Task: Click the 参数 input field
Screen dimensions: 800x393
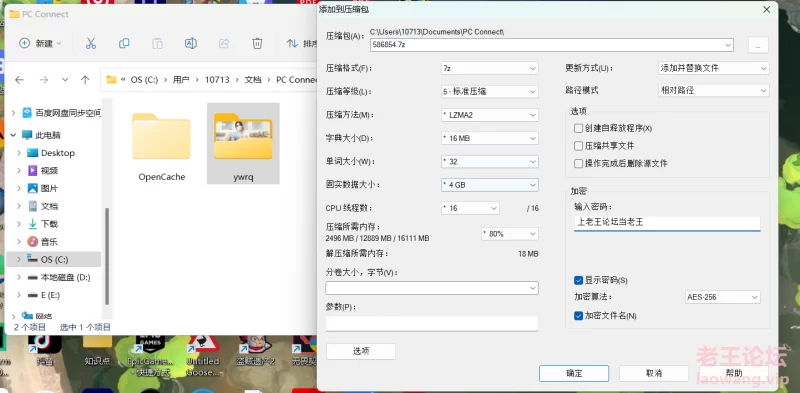Action: tap(432, 324)
